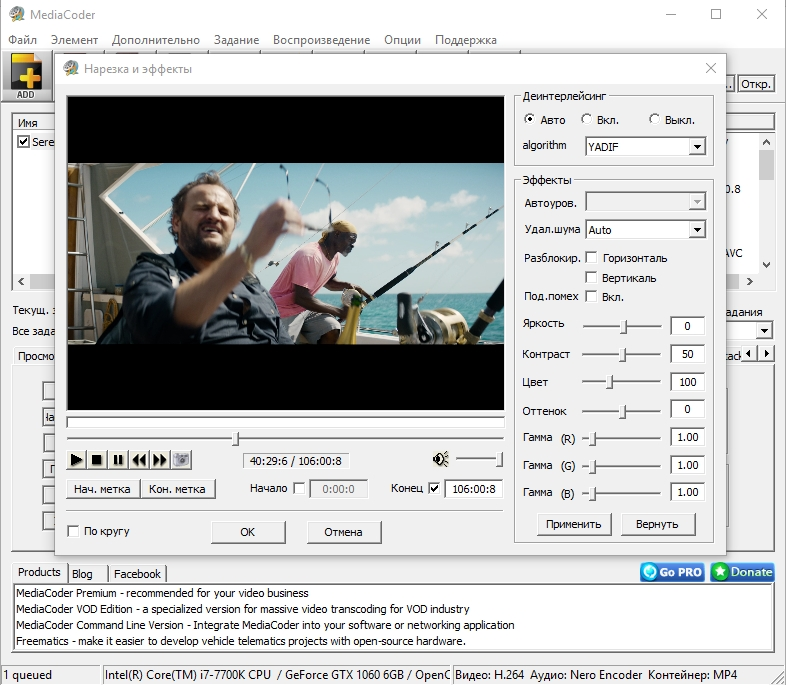
Task: Click the Применить button
Action: pyautogui.click(x=573, y=524)
